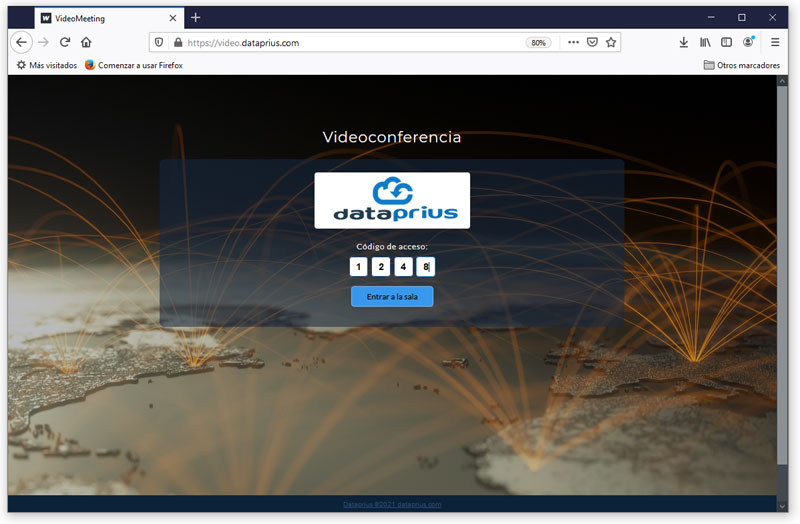Click the scrollbar up arrow
The height and width of the screenshot is (524, 800).
(782, 81)
